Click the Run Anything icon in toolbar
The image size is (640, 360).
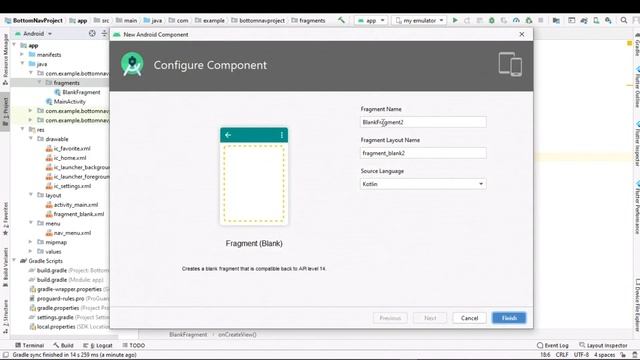coord(571,20)
